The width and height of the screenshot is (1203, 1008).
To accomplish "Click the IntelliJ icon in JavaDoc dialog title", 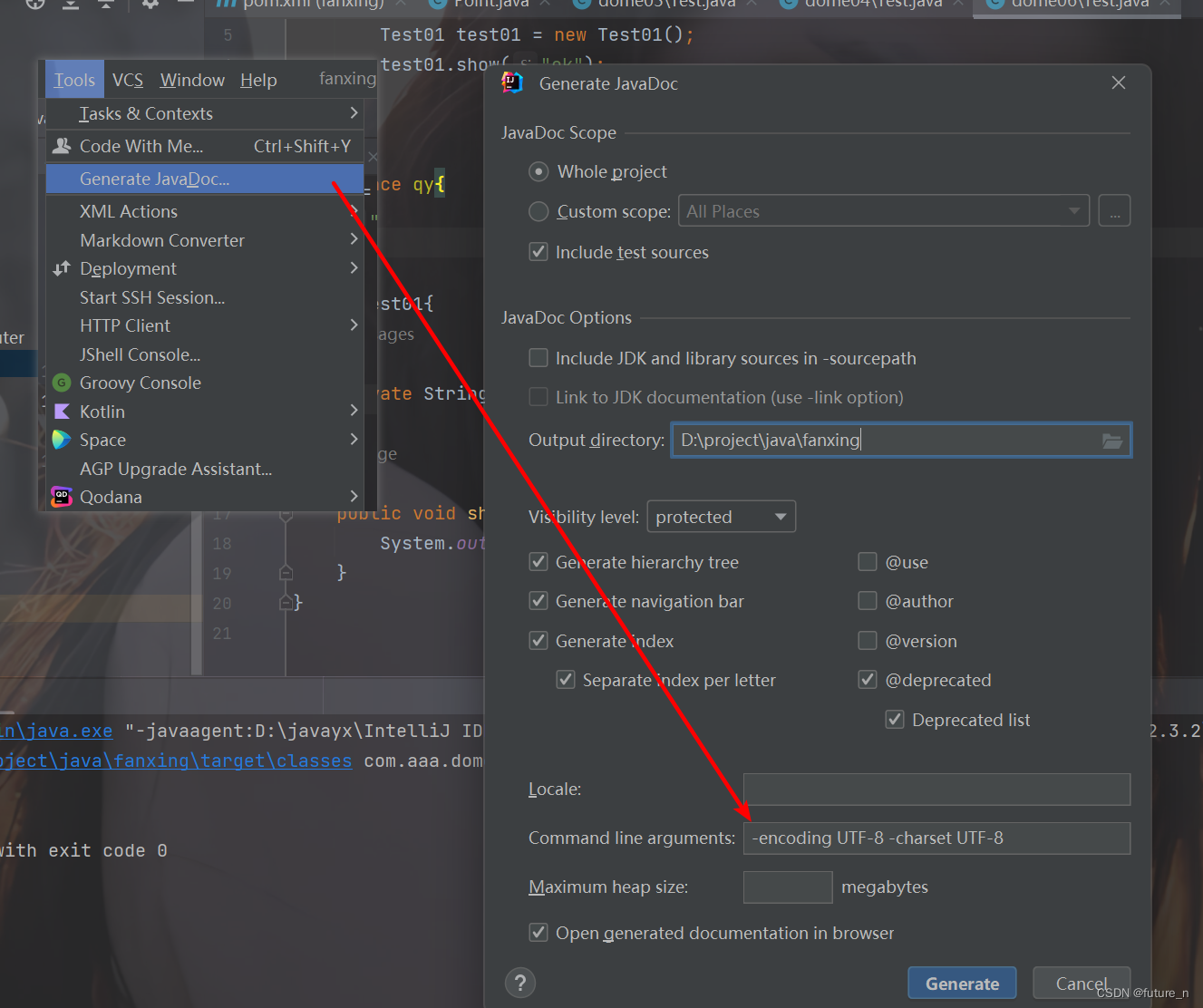I will pyautogui.click(x=512, y=83).
